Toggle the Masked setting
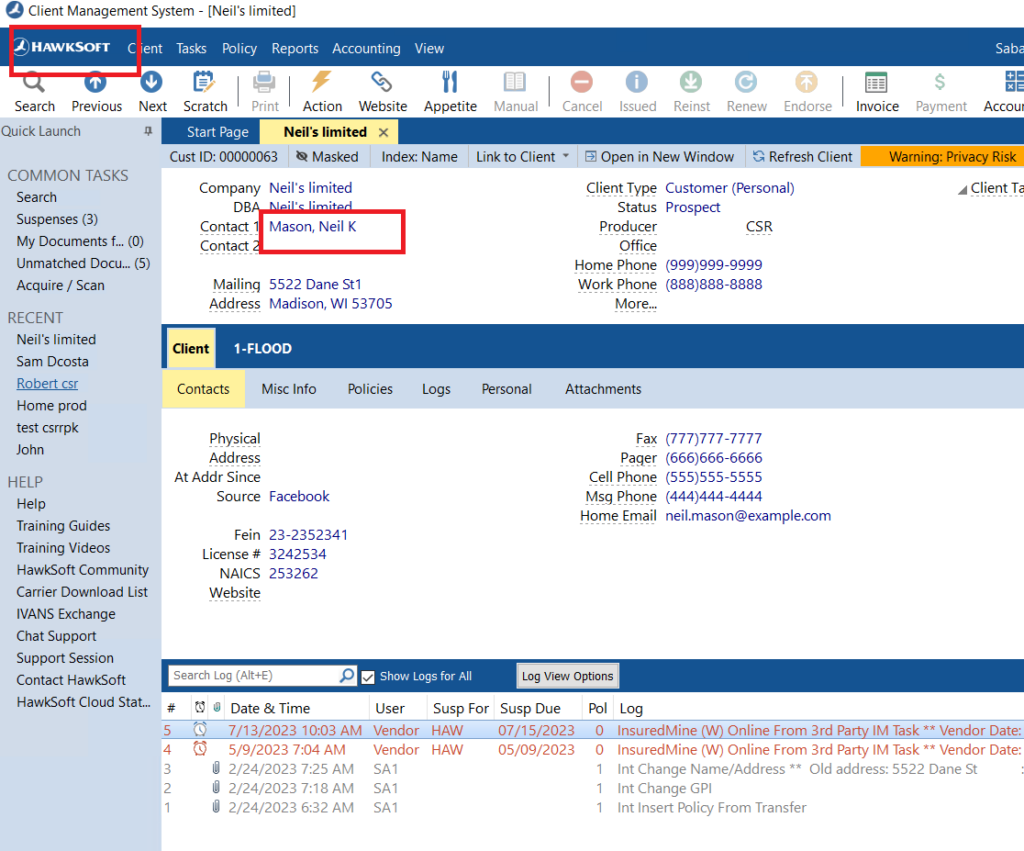Viewport: 1024px width, 851px height. [327, 156]
